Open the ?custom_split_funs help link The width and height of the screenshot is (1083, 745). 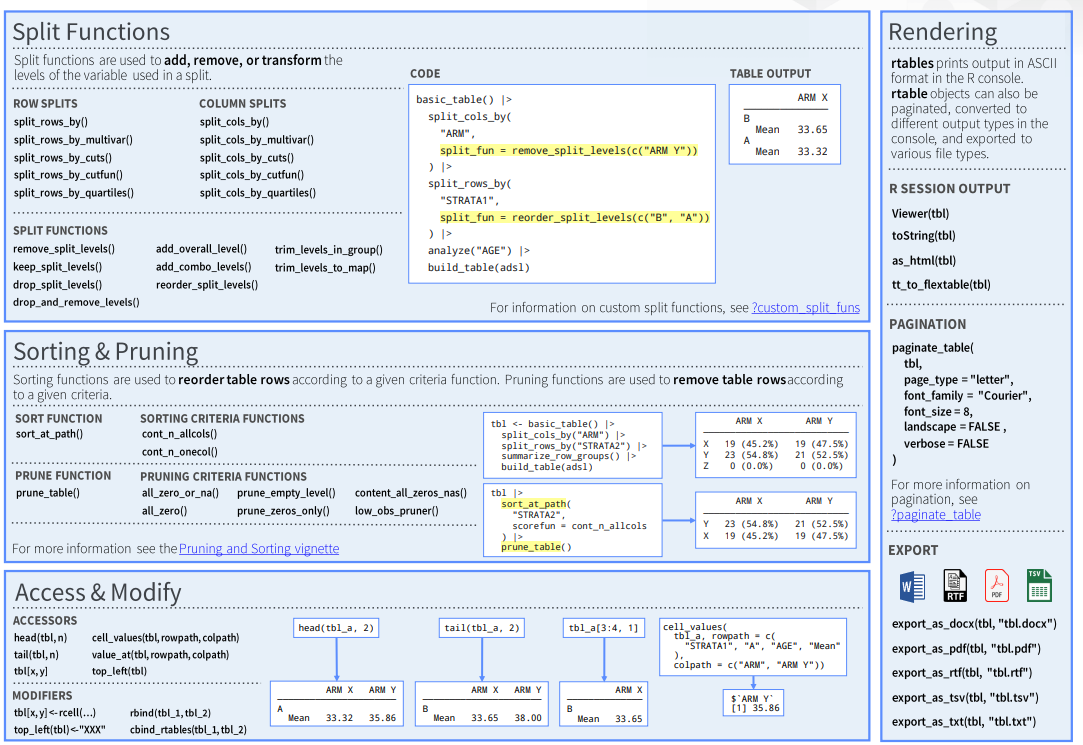click(805, 308)
